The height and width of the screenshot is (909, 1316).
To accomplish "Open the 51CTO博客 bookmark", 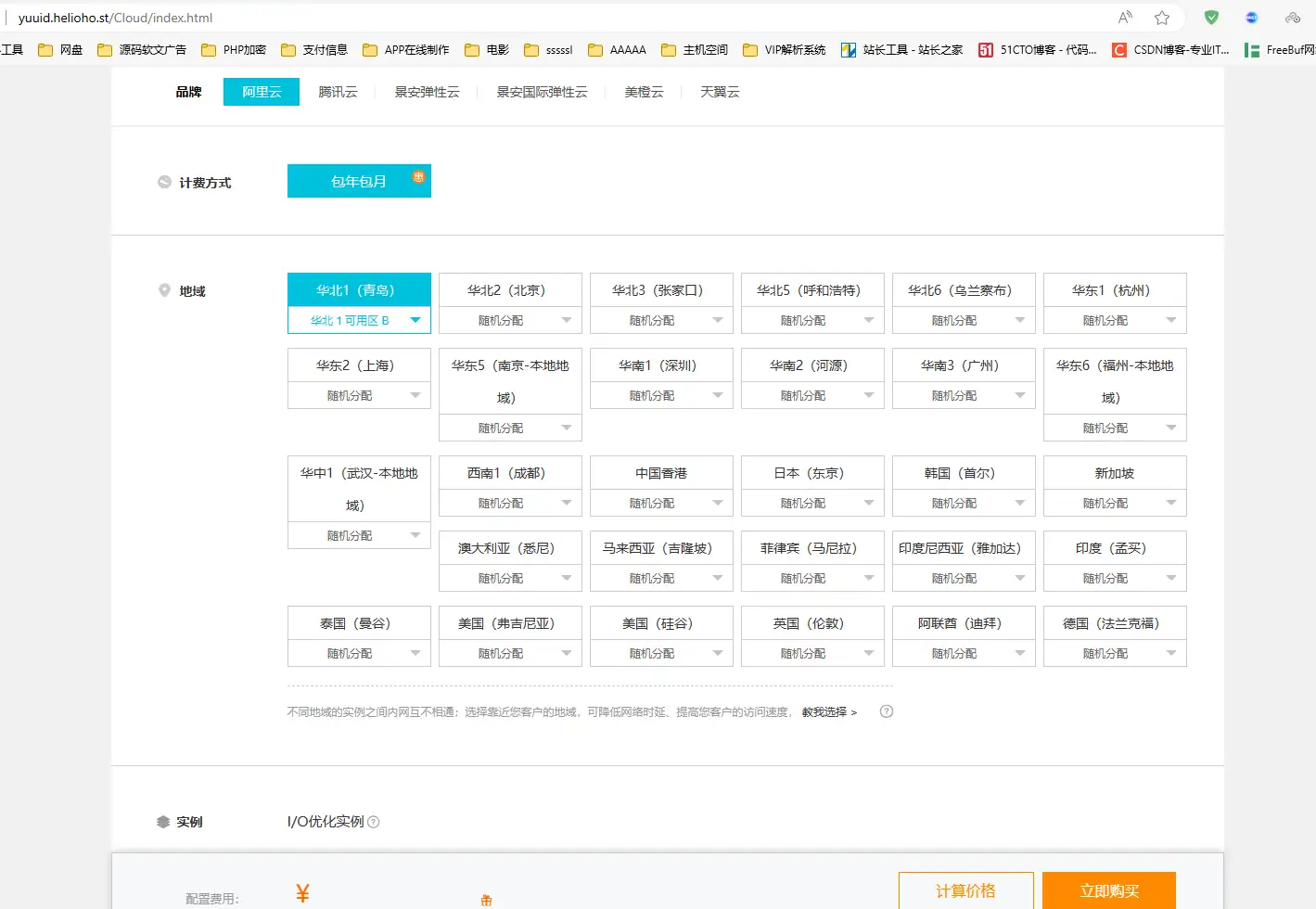I will [x=1038, y=50].
